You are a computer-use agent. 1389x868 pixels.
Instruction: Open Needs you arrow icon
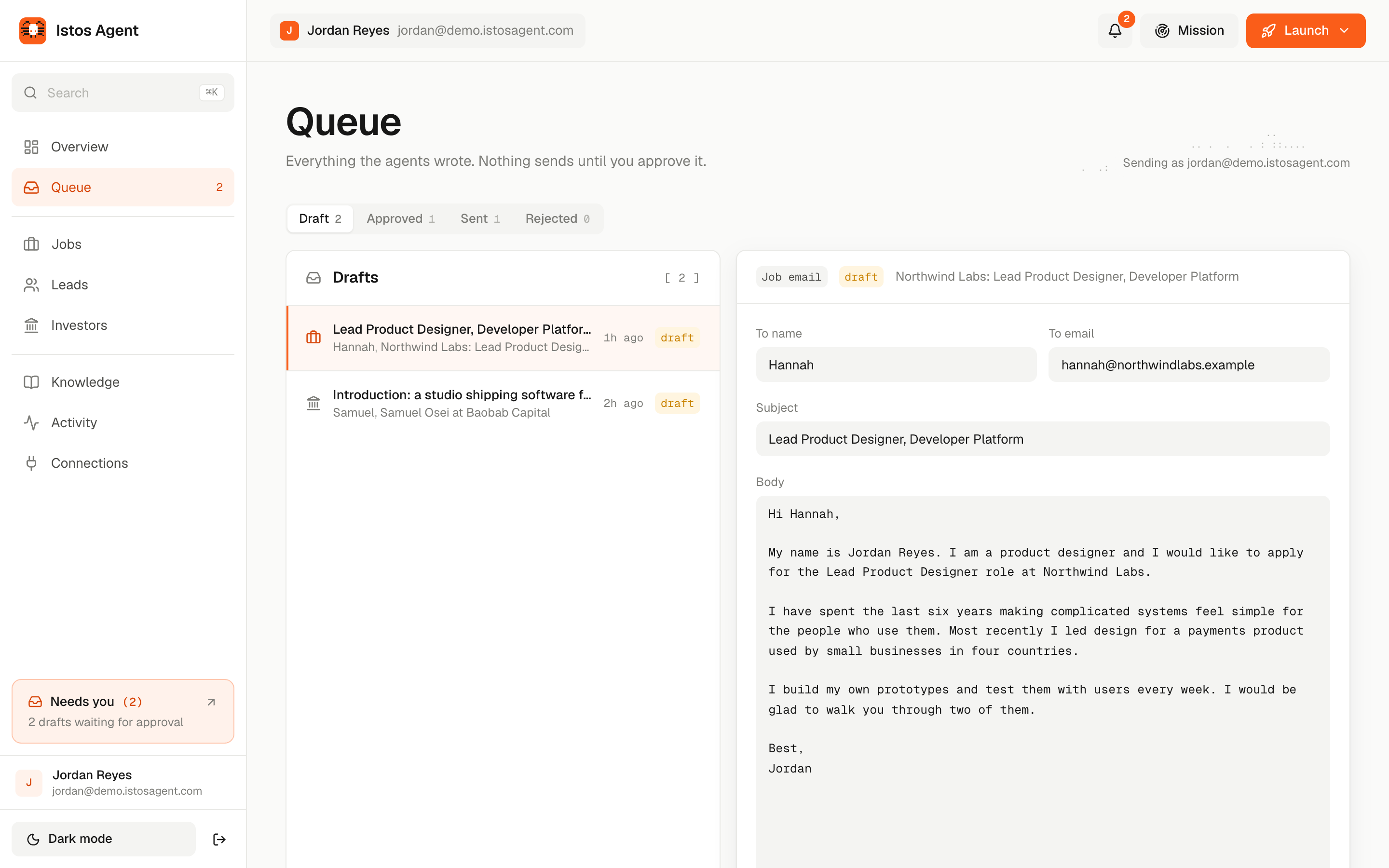coord(211,702)
